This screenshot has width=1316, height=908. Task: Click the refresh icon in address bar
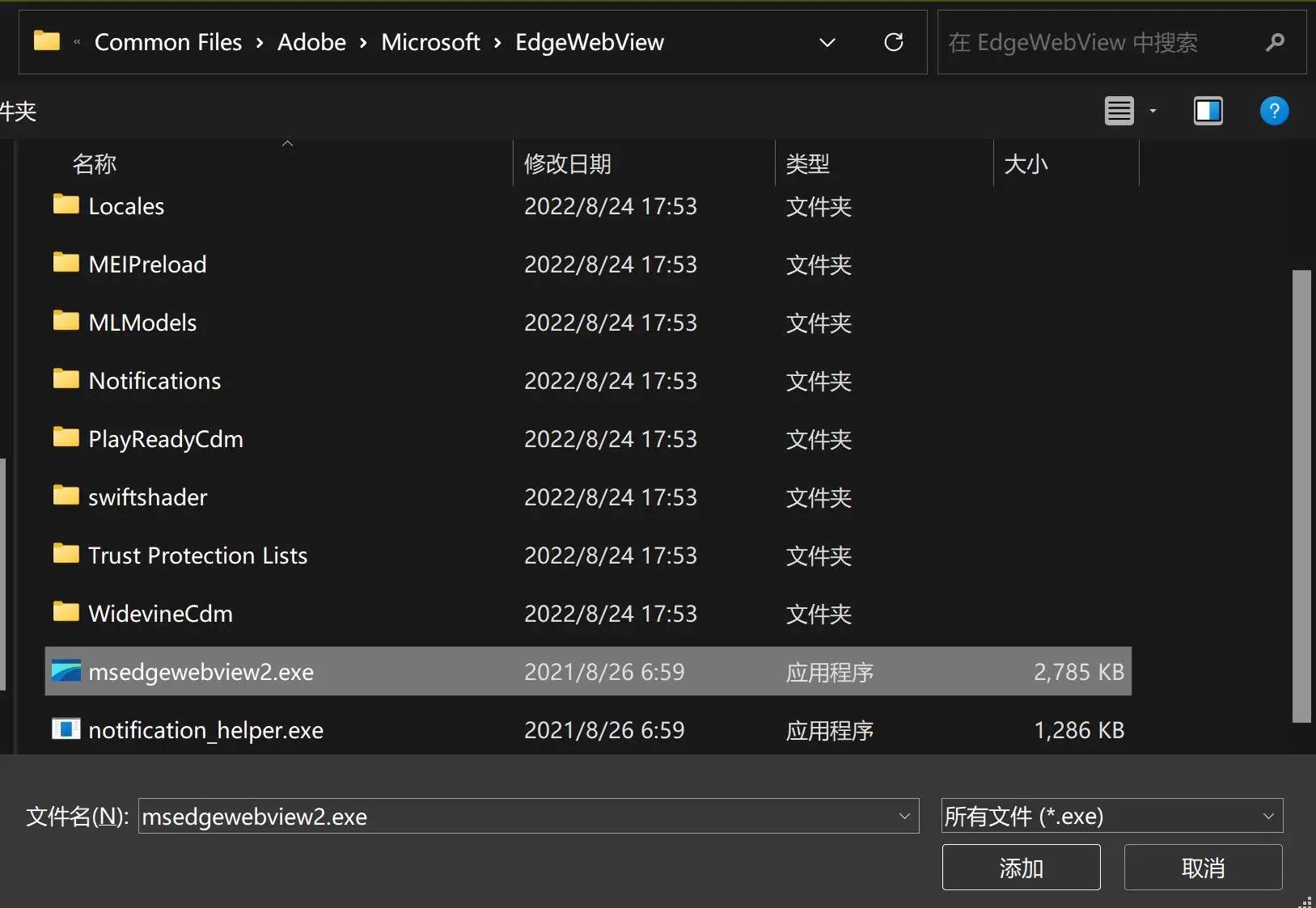893,42
